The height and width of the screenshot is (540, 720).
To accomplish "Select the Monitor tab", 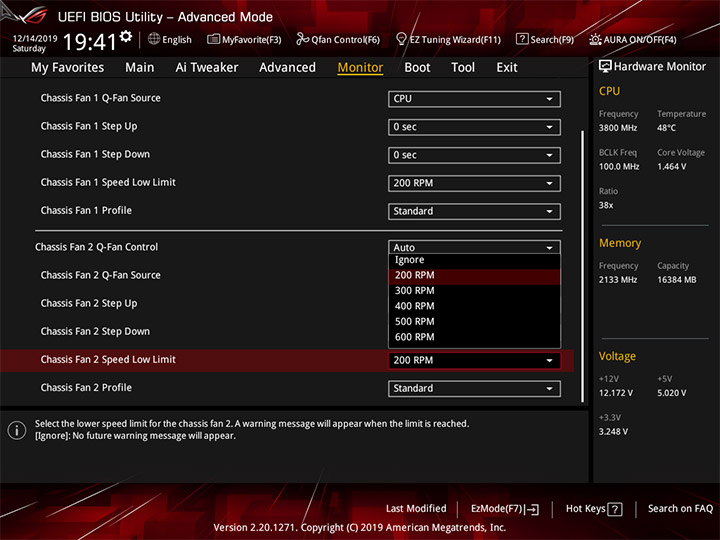I will [360, 68].
